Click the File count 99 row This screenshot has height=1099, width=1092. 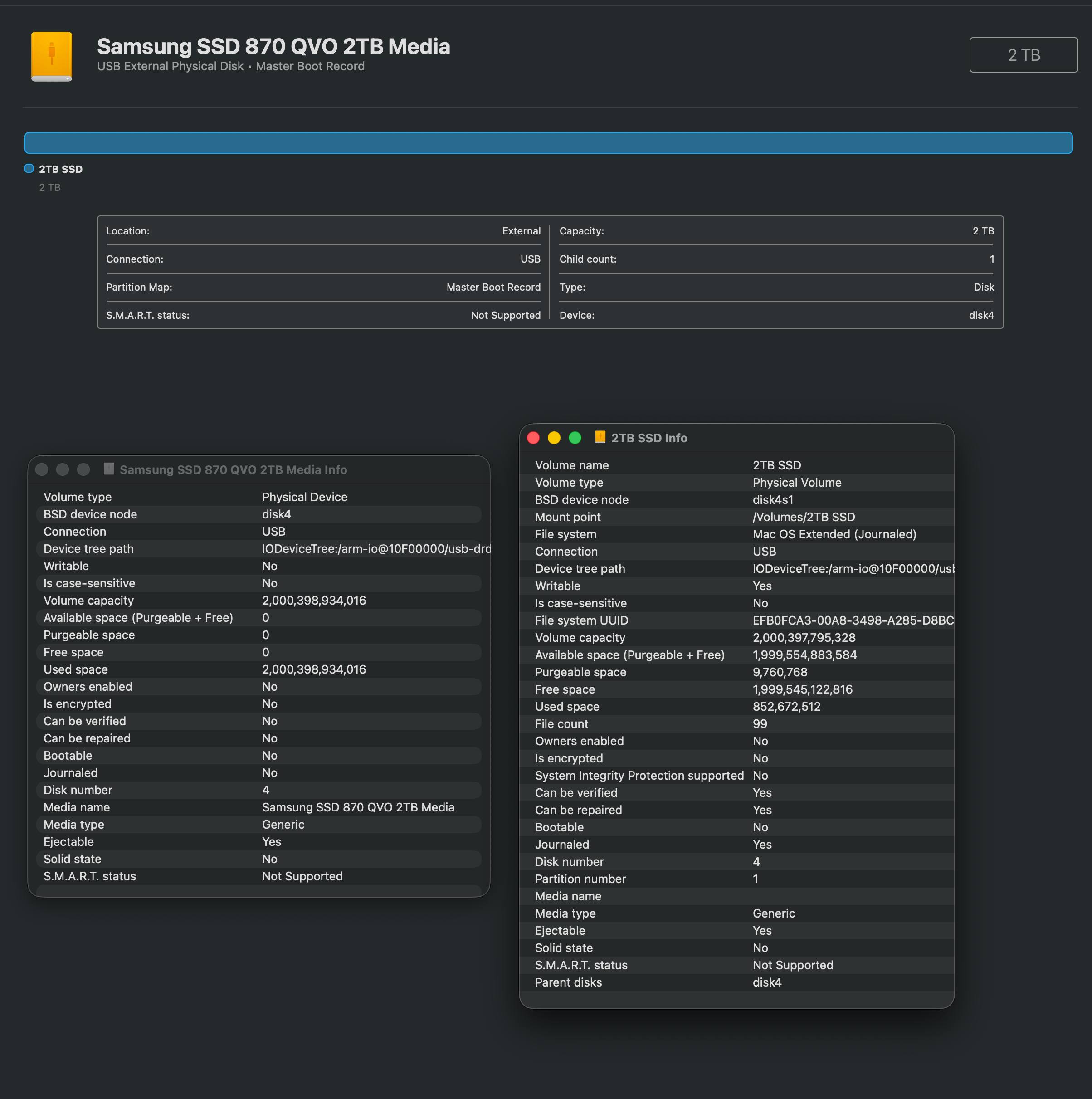coord(736,724)
